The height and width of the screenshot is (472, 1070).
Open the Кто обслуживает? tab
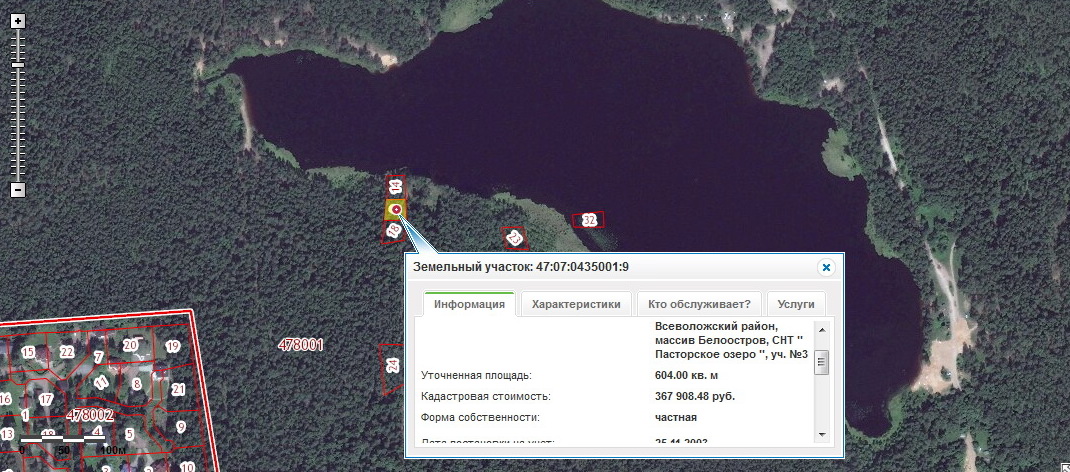[699, 304]
